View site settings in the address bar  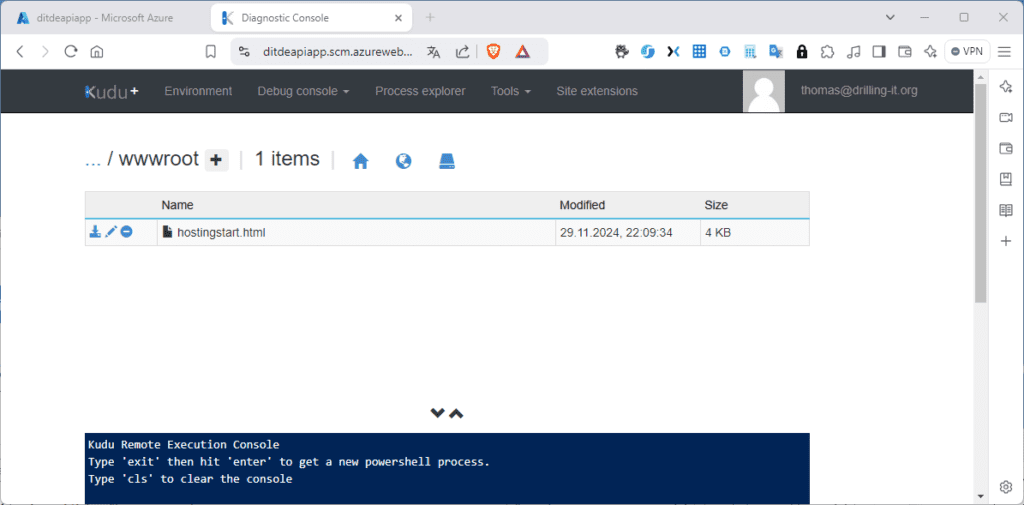click(x=244, y=52)
